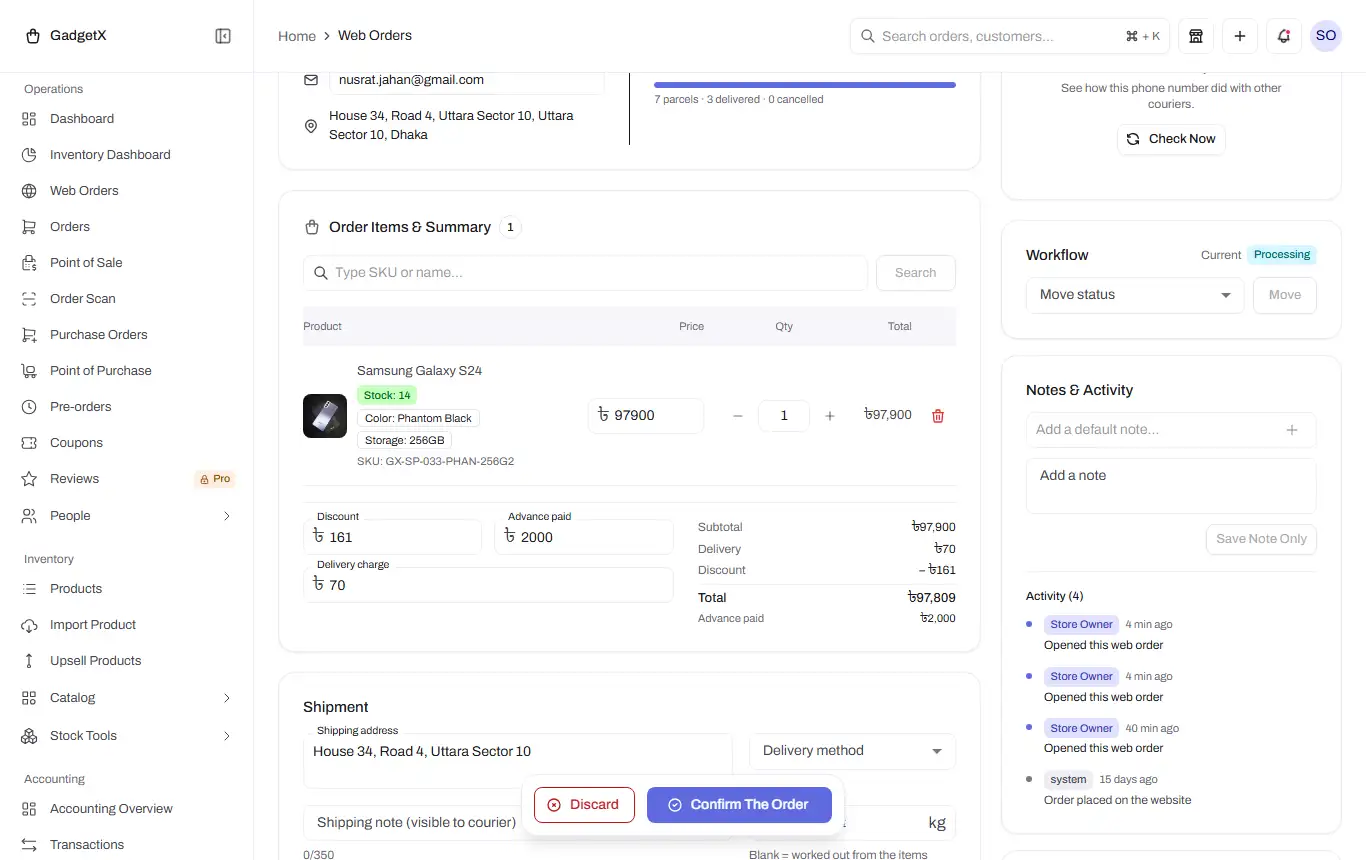Collapse the sidebar panel icon

[223, 36]
